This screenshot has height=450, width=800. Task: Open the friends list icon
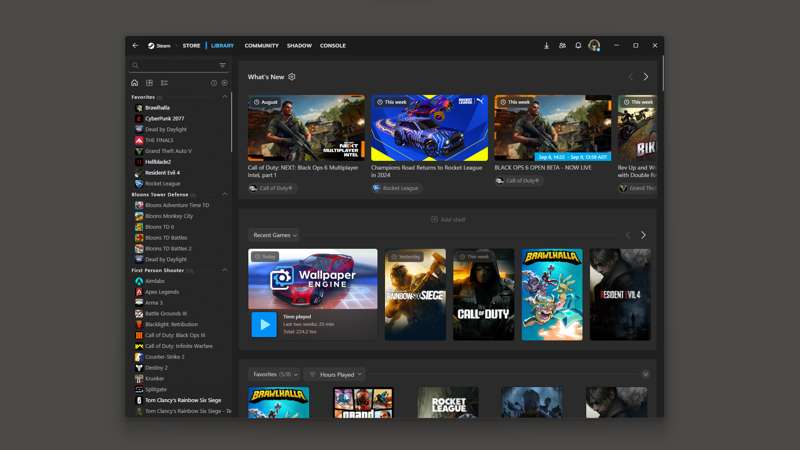[562, 45]
